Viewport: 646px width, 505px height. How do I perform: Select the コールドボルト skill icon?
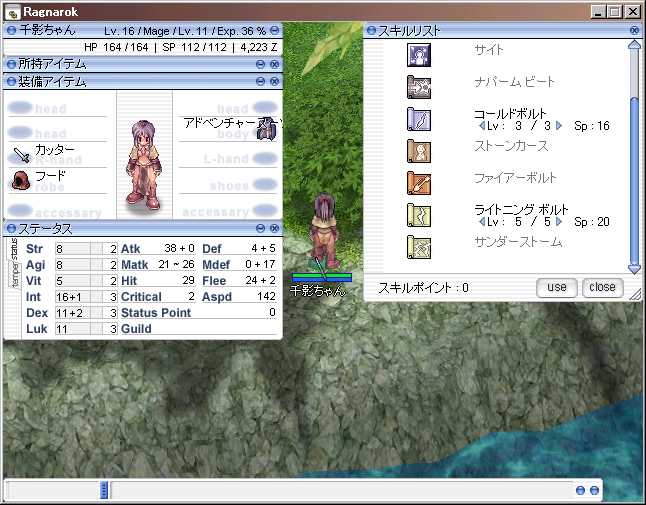[419, 119]
